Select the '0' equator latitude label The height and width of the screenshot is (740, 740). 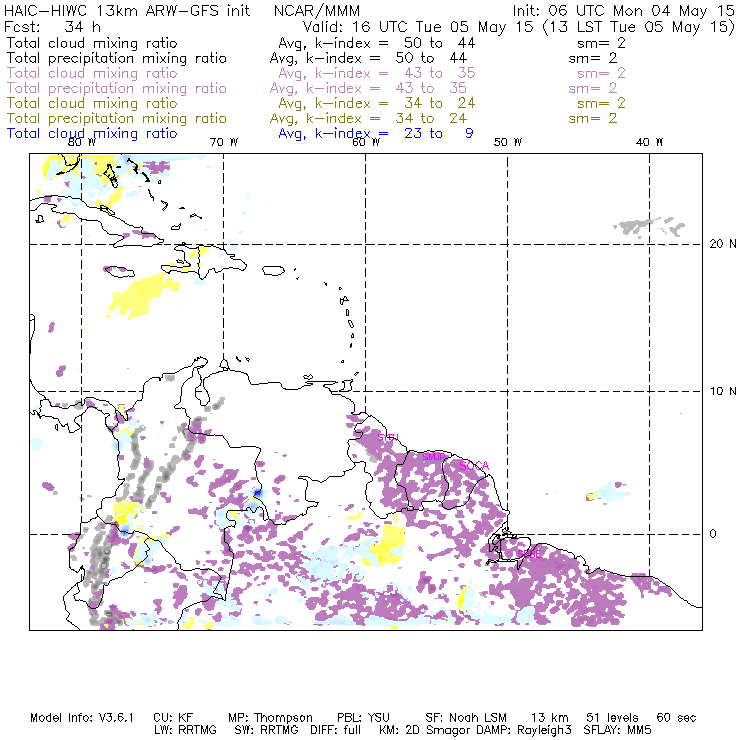[713, 534]
